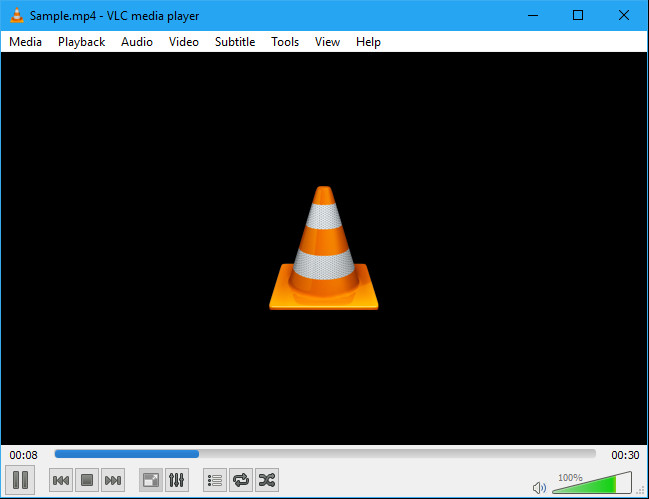This screenshot has height=499, width=649.
Task: Click the total time 00:30 label
Action: pos(625,455)
